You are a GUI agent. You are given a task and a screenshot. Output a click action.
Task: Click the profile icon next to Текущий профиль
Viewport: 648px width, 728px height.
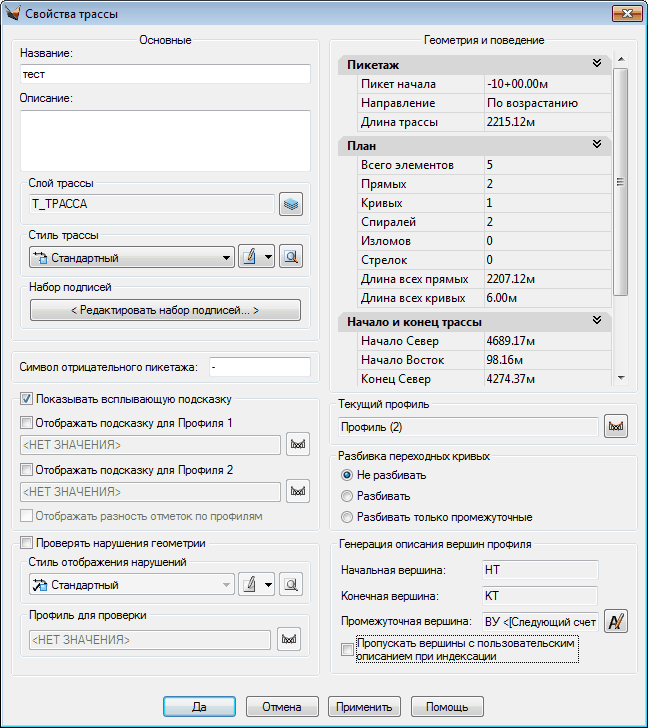tap(616, 428)
